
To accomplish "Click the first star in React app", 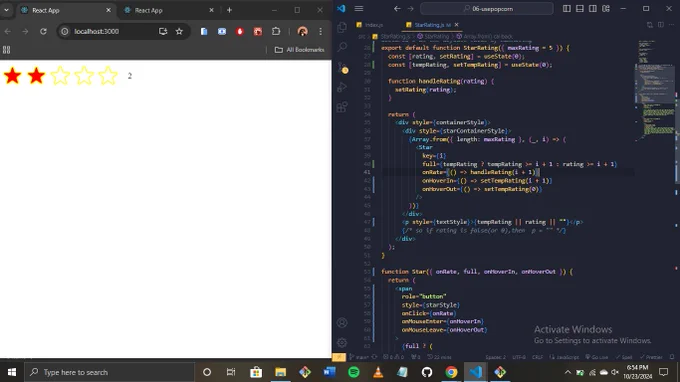I will click(13, 76).
